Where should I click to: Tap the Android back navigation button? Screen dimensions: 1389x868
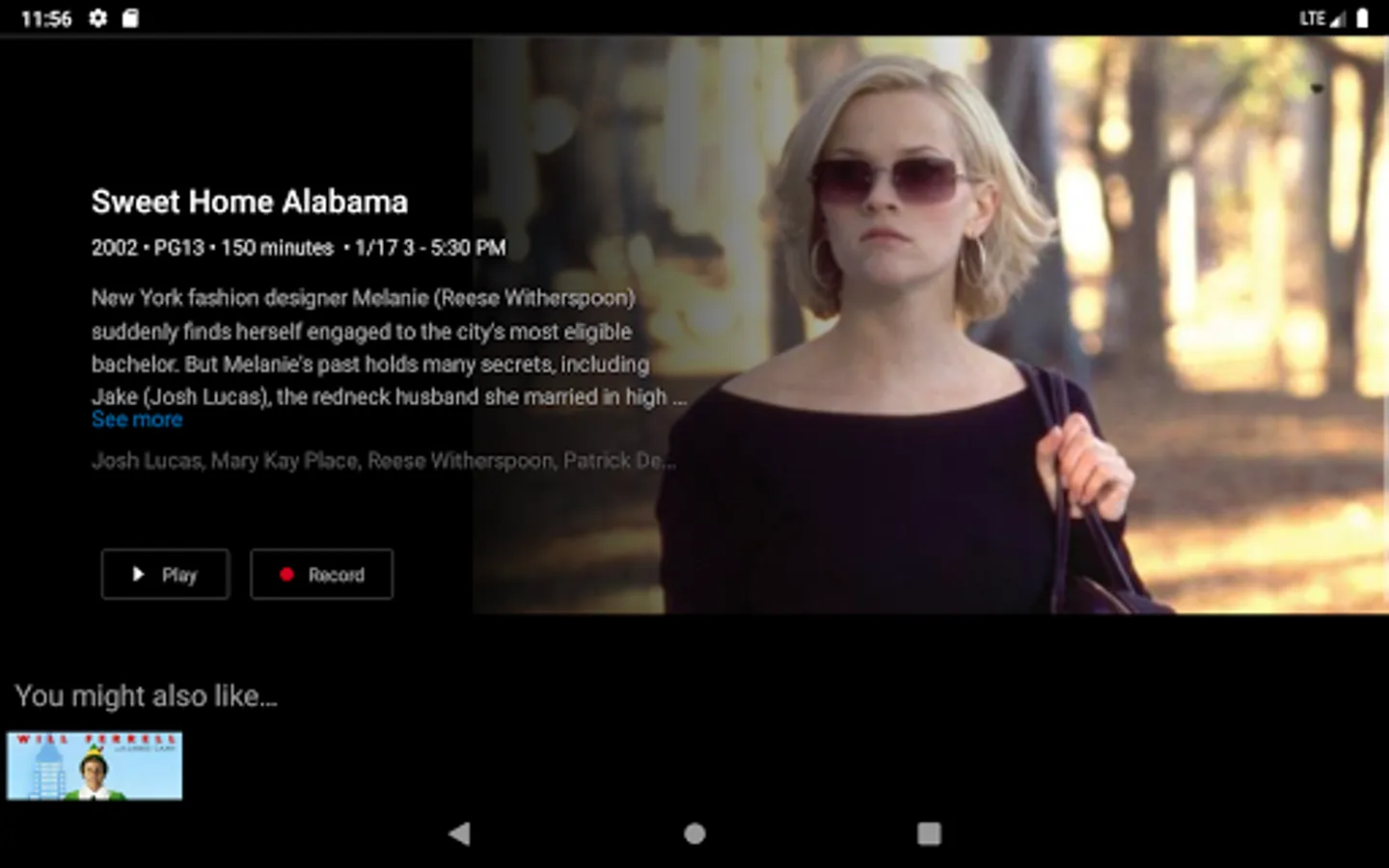tap(459, 833)
